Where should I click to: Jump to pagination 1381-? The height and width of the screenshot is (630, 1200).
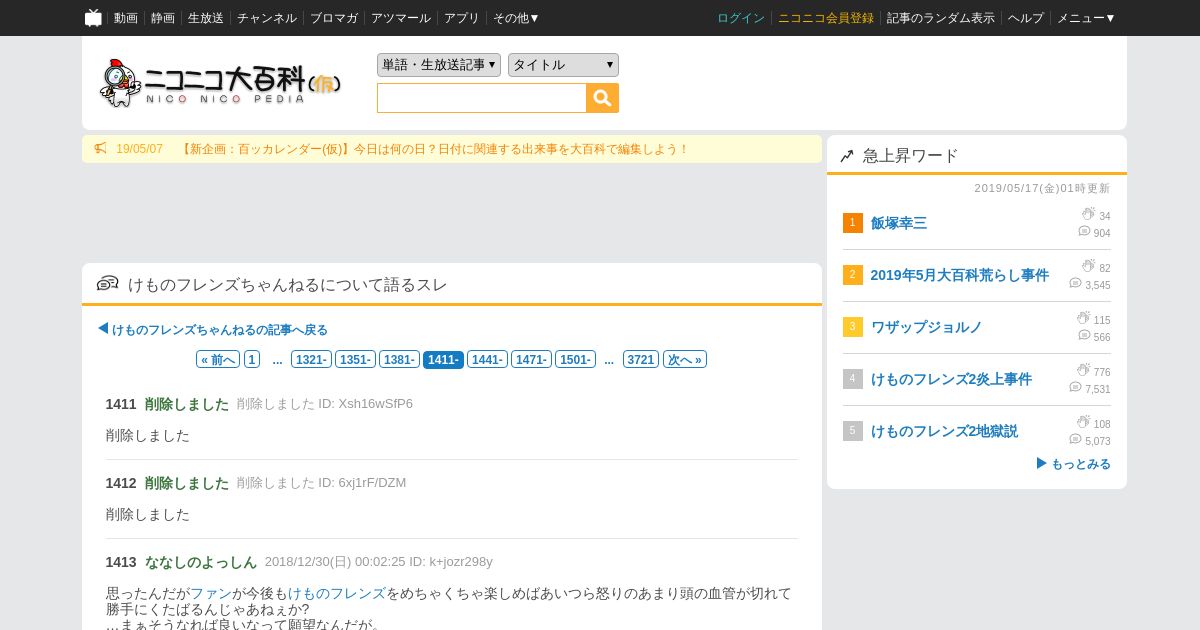coord(399,359)
